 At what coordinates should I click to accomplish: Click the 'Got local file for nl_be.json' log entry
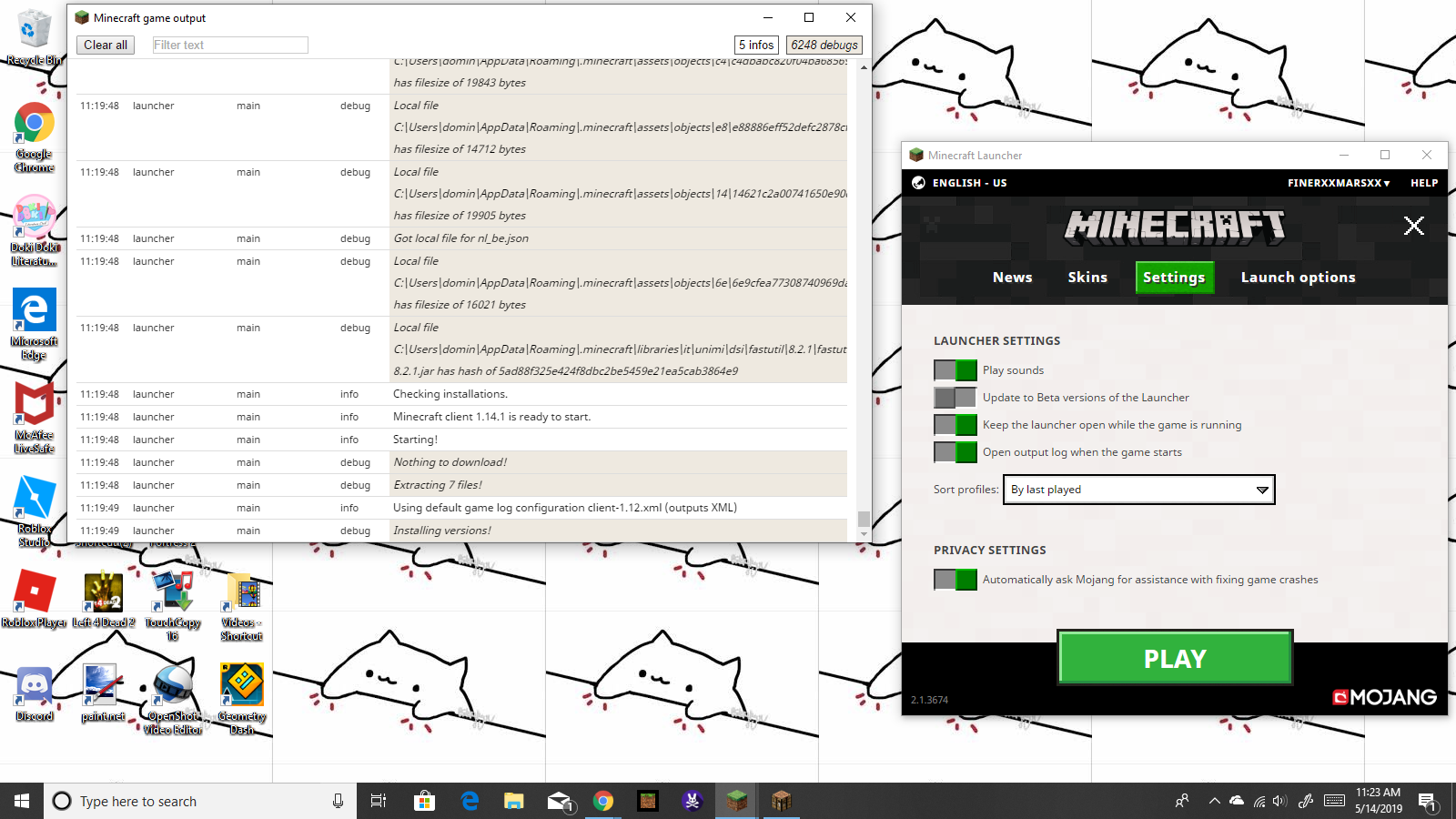[x=462, y=238]
